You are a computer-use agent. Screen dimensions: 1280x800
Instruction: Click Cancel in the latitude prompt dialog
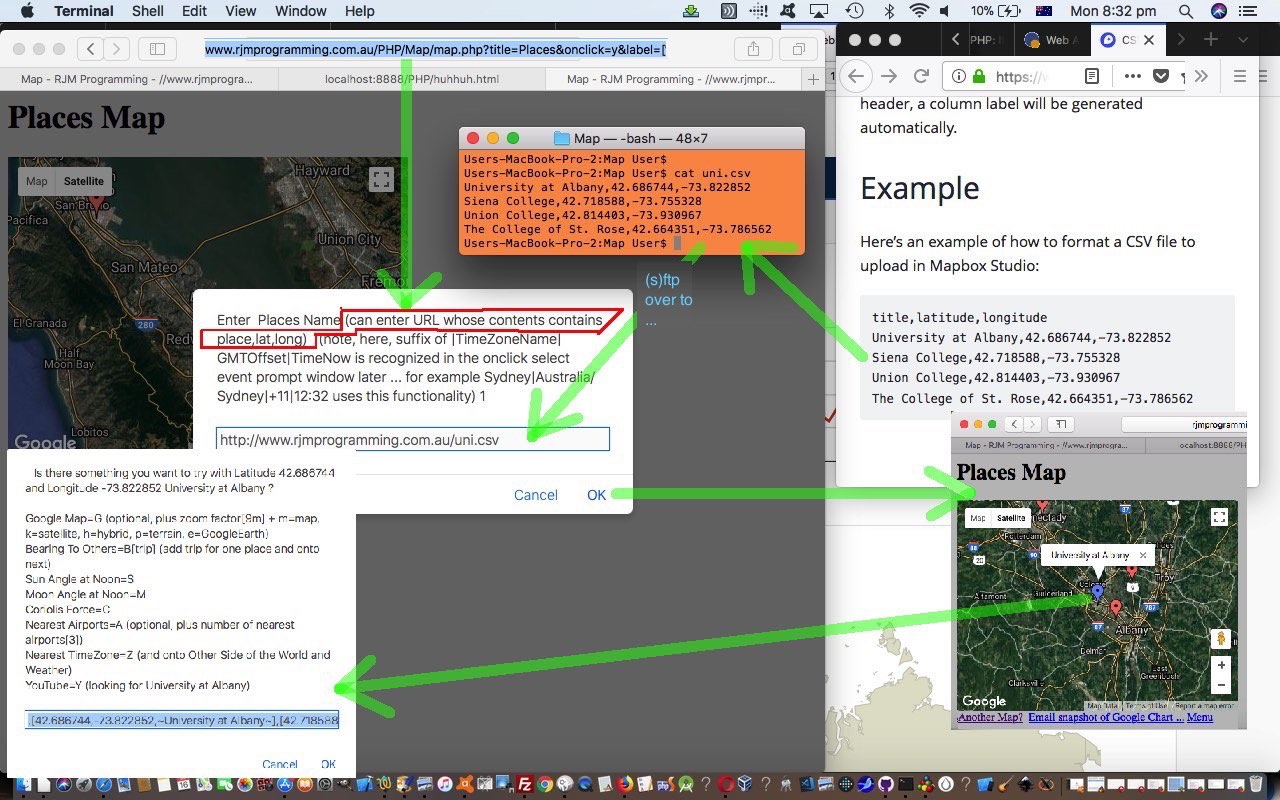280,765
